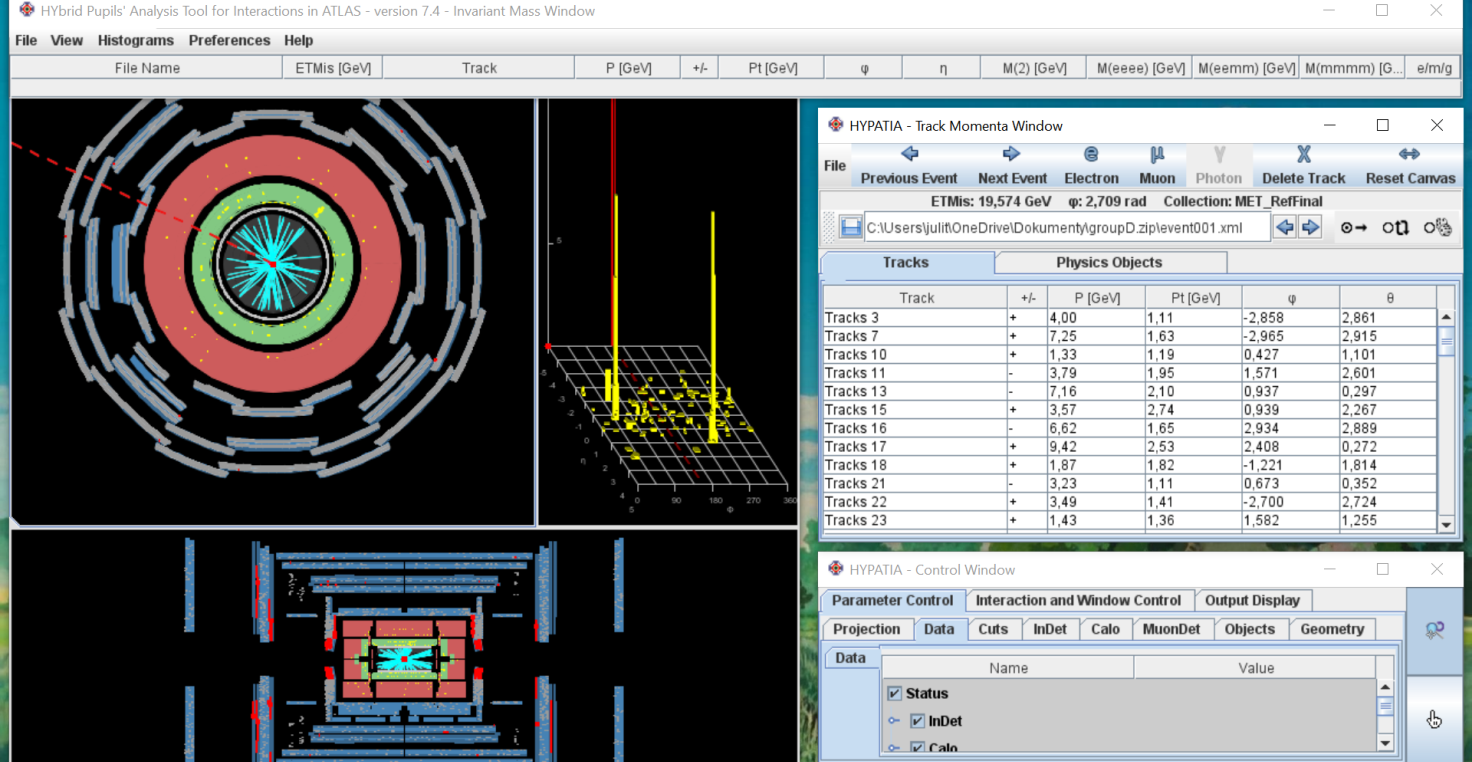Open the InDet sub-tab
This screenshot has height=762, width=1472.
click(1050, 629)
